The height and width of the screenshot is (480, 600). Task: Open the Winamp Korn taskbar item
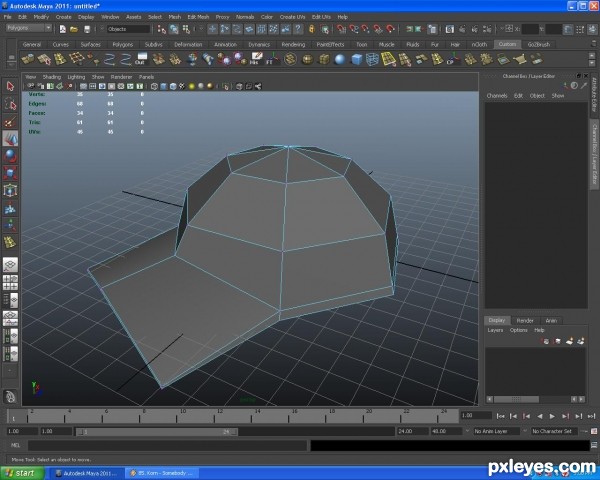coord(164,473)
